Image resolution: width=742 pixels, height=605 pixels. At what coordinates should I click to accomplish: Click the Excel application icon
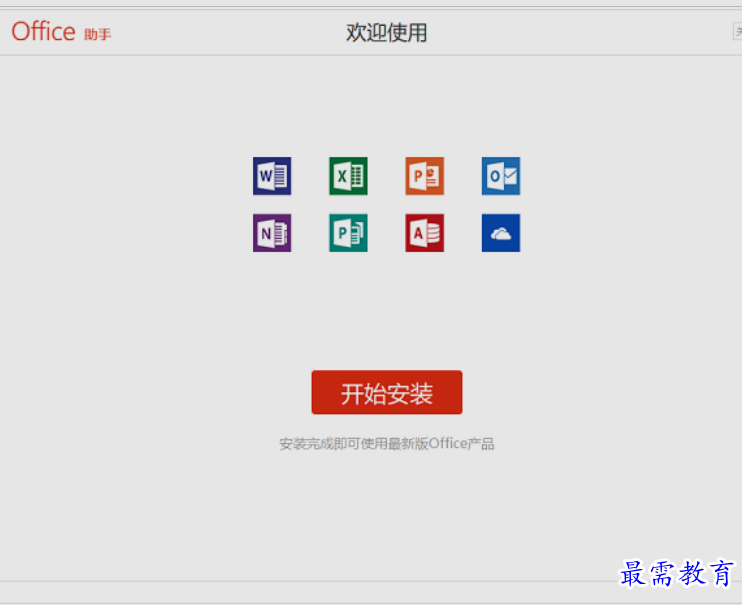coord(348,176)
